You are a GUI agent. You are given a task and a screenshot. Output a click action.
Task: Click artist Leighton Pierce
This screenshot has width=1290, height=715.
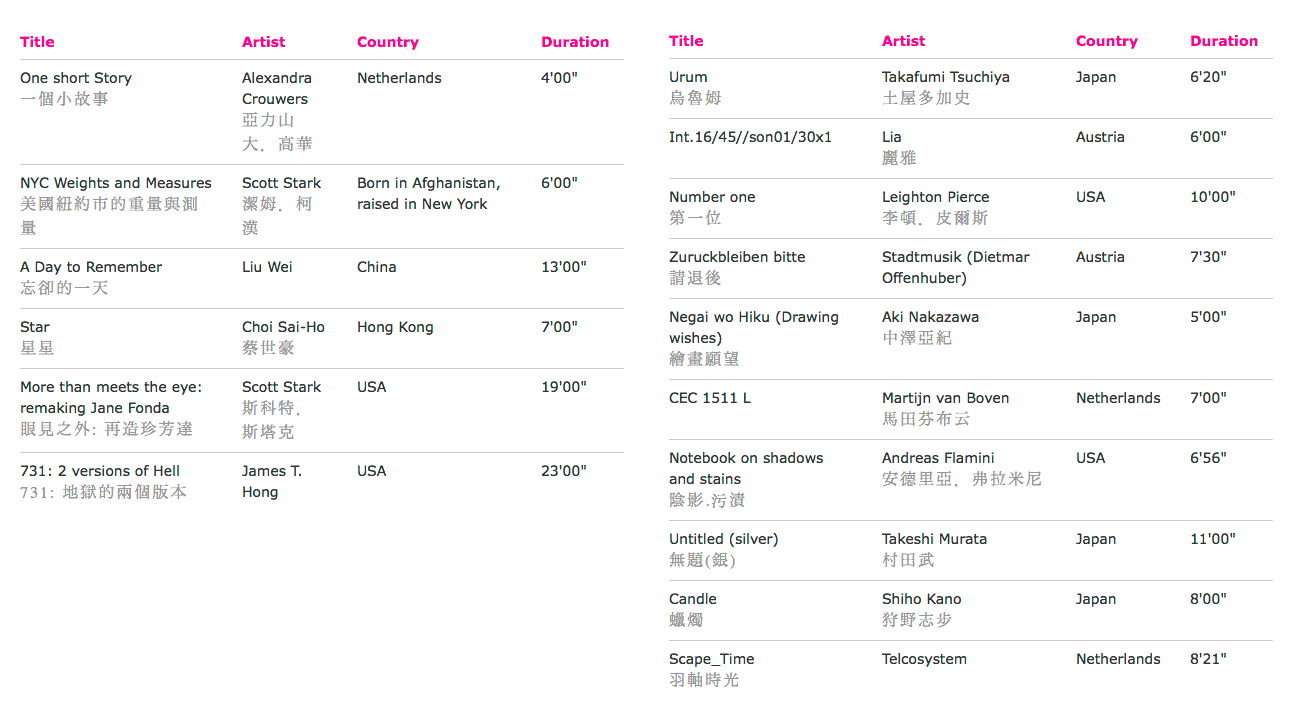point(935,197)
